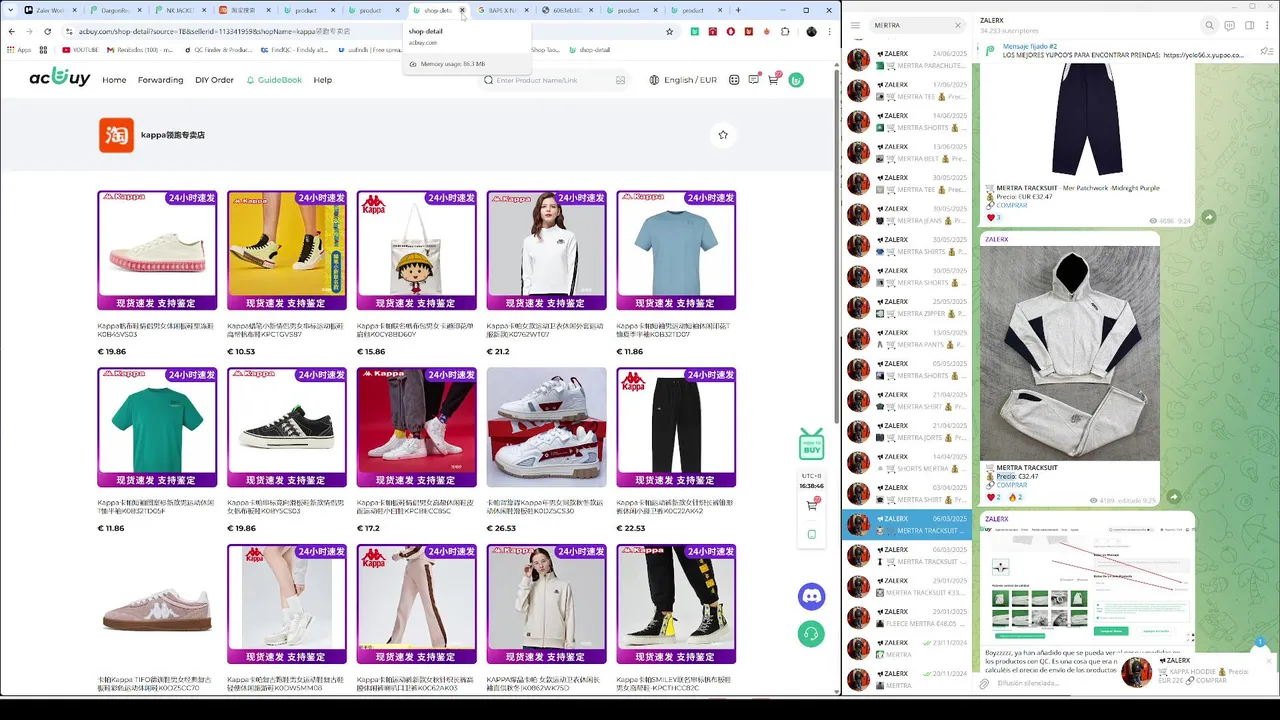Open the Kappa tote bag product image
Image resolution: width=1280 pixels, height=720 pixels.
coord(416,250)
